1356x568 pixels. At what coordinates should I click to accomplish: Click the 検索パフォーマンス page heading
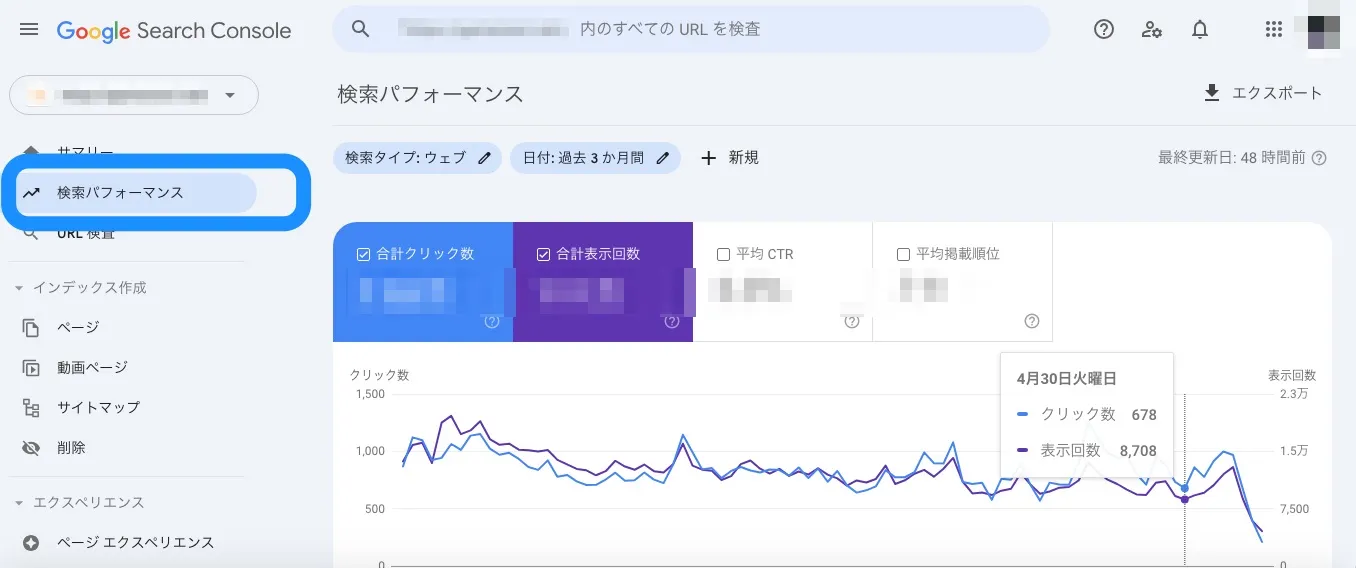coord(430,94)
